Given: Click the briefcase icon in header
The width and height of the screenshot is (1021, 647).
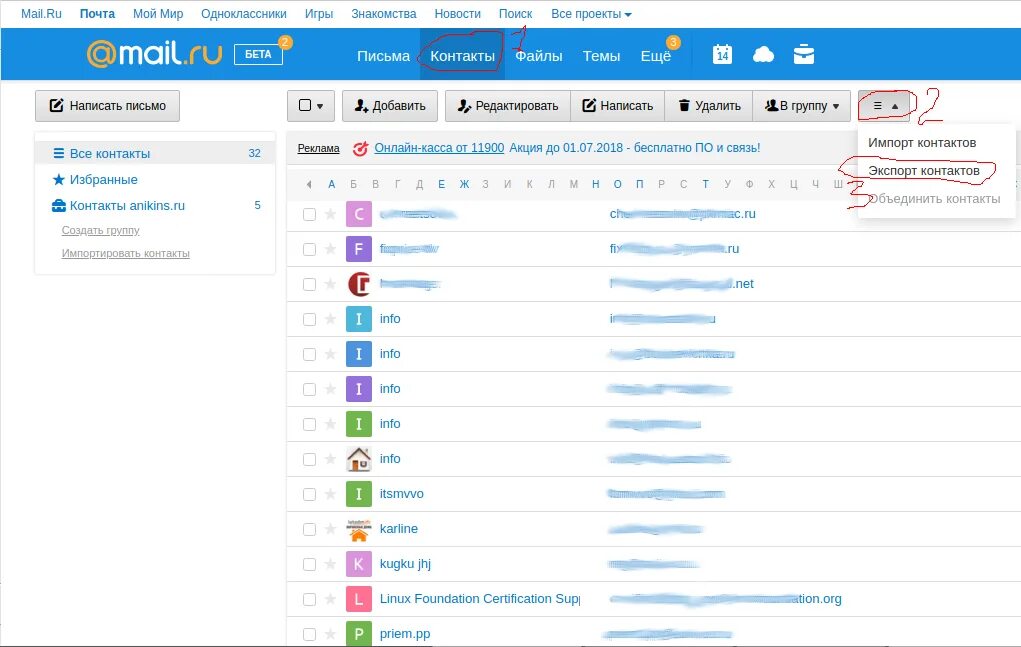Looking at the screenshot, I should coord(804,55).
